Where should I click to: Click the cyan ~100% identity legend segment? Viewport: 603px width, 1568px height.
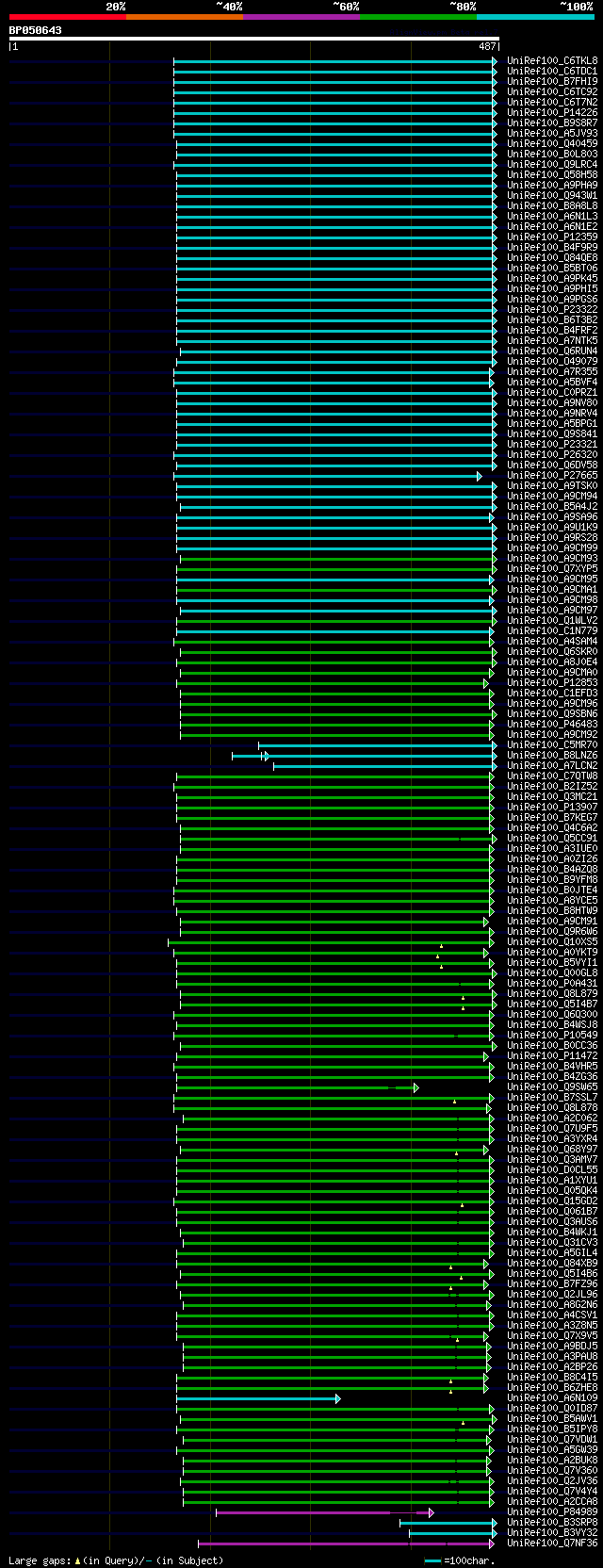[535, 16]
